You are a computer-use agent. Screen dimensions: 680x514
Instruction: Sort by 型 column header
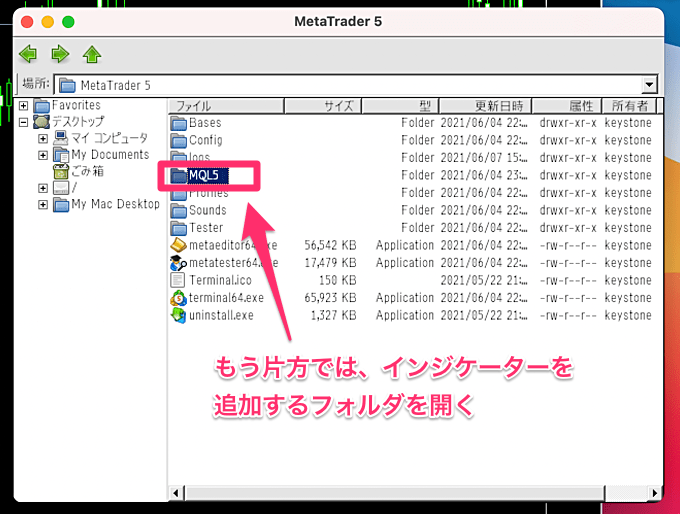coord(400,106)
